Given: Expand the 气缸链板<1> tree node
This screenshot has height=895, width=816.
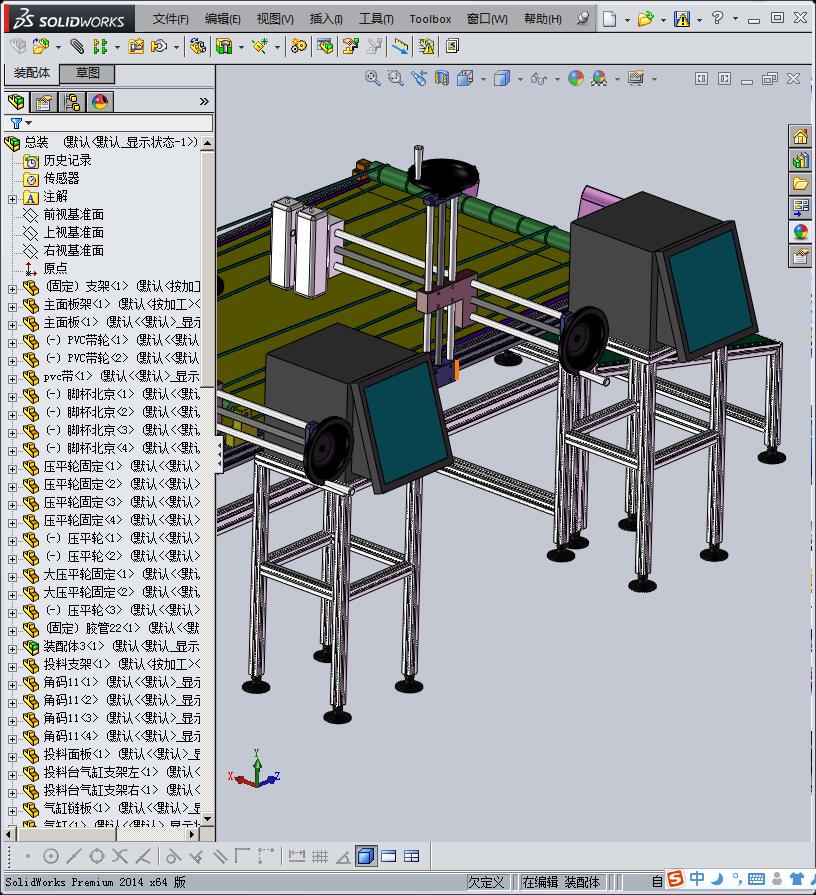Looking at the screenshot, I should click(12, 811).
